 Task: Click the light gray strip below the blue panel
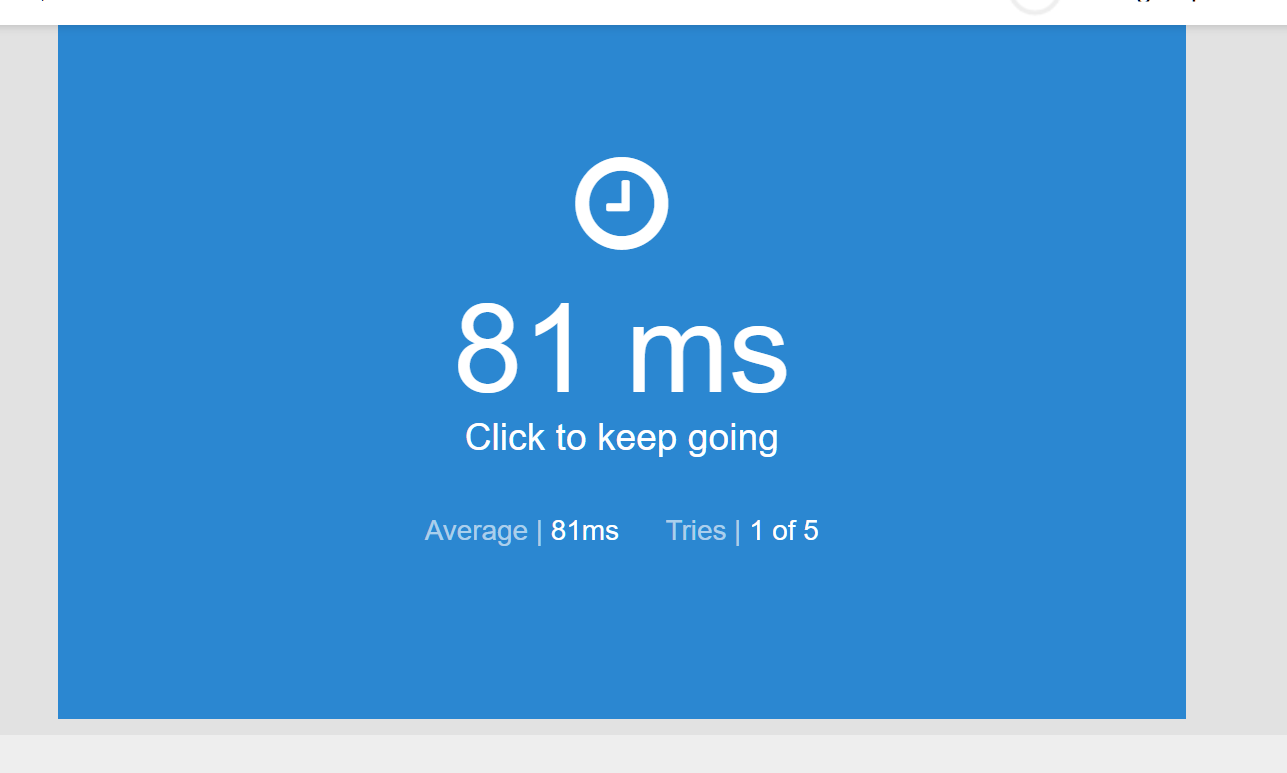pyautogui.click(x=643, y=754)
